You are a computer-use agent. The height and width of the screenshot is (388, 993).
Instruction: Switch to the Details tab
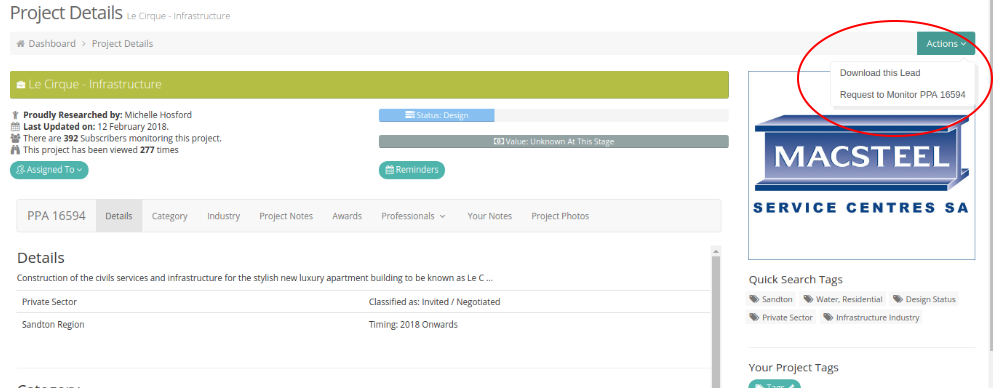pyautogui.click(x=119, y=216)
